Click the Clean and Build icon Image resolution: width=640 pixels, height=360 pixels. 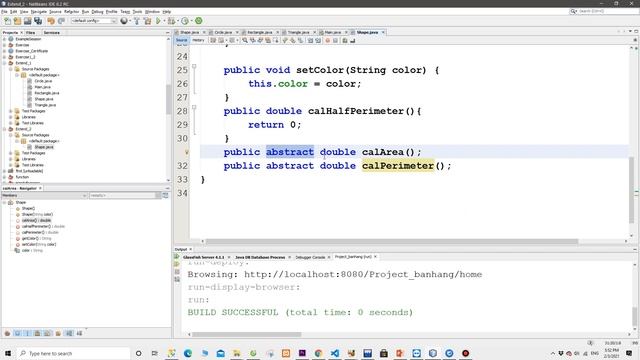(147, 21)
